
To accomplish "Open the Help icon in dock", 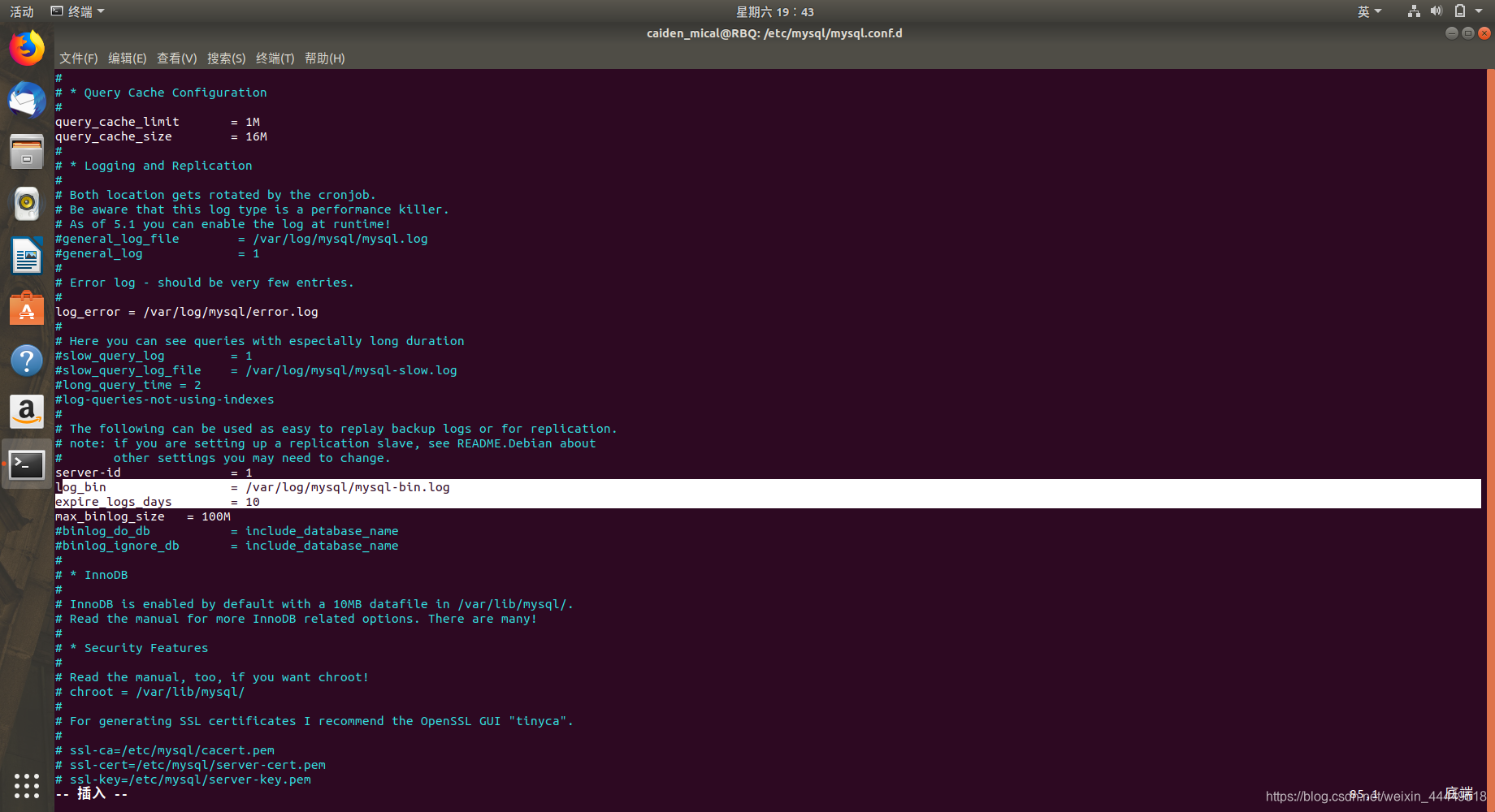I will tap(27, 361).
